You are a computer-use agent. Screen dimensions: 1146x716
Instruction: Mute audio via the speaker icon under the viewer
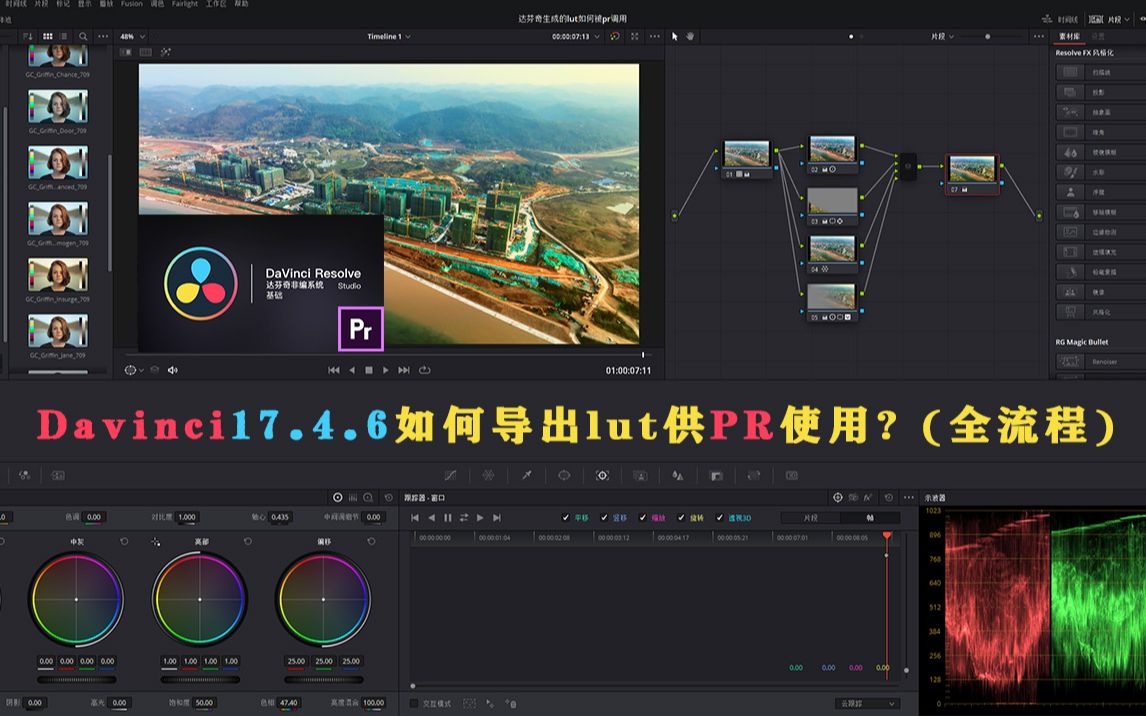173,369
